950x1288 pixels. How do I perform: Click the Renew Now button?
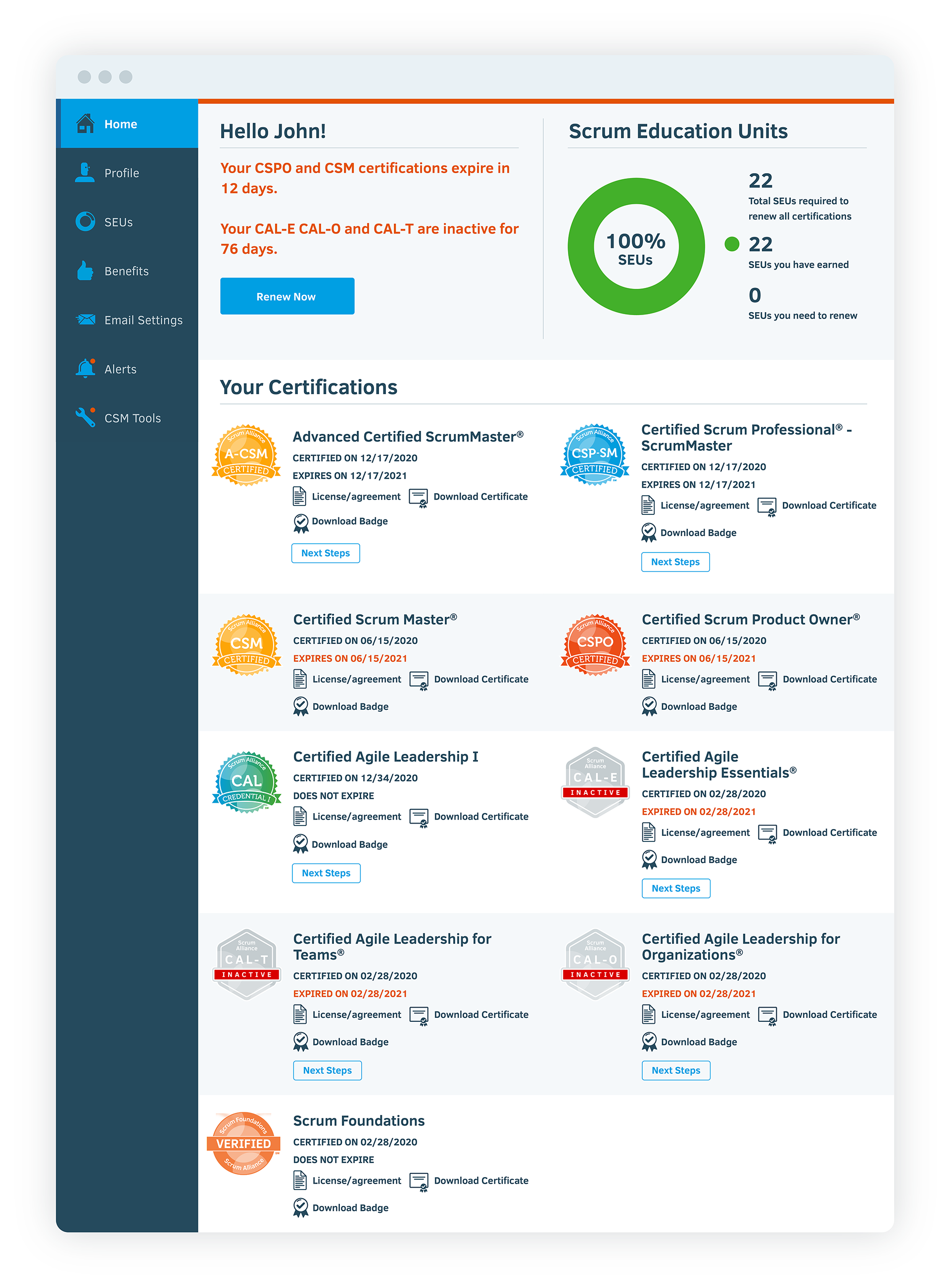(x=287, y=296)
